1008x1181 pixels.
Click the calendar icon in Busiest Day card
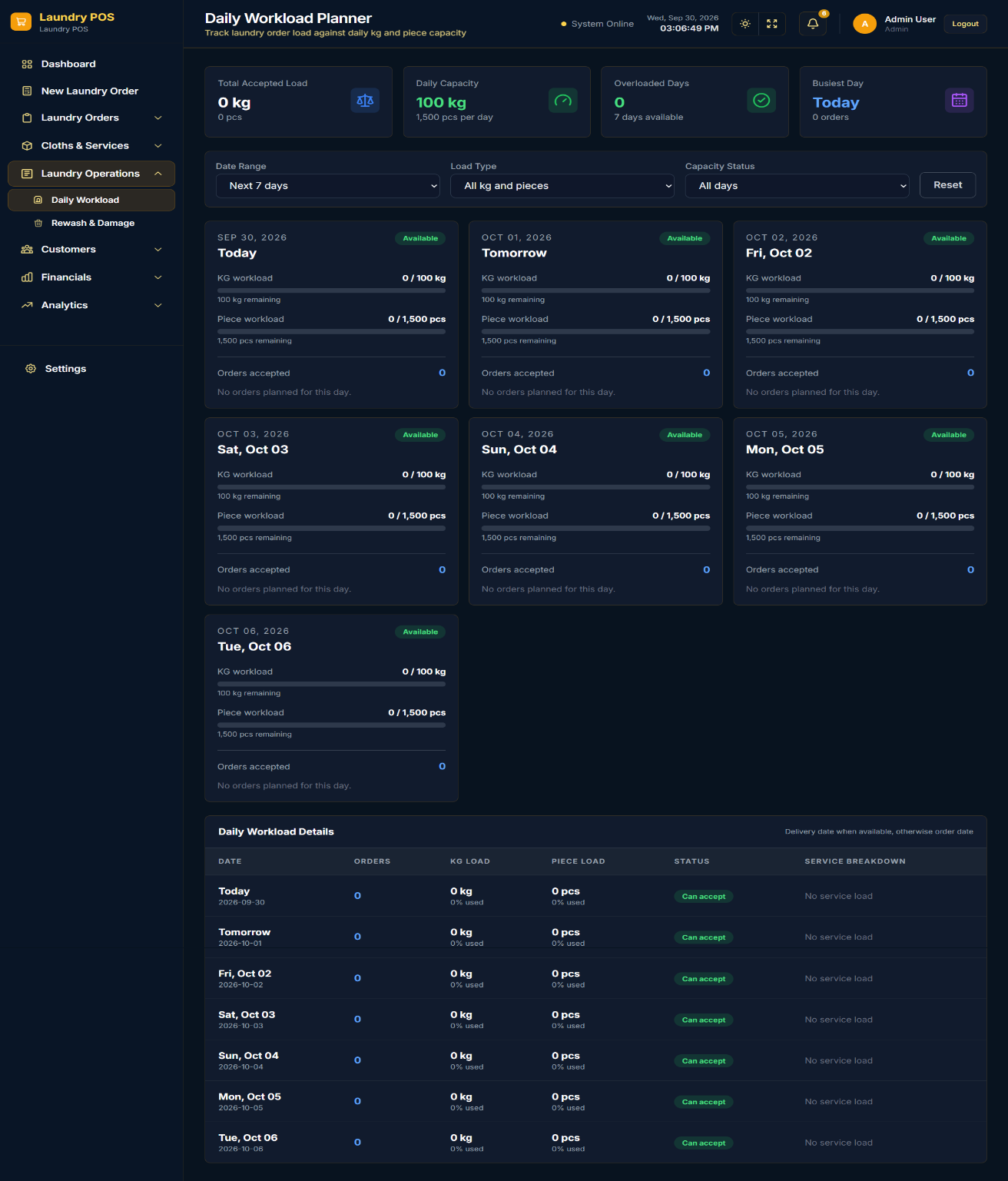[x=960, y=101]
